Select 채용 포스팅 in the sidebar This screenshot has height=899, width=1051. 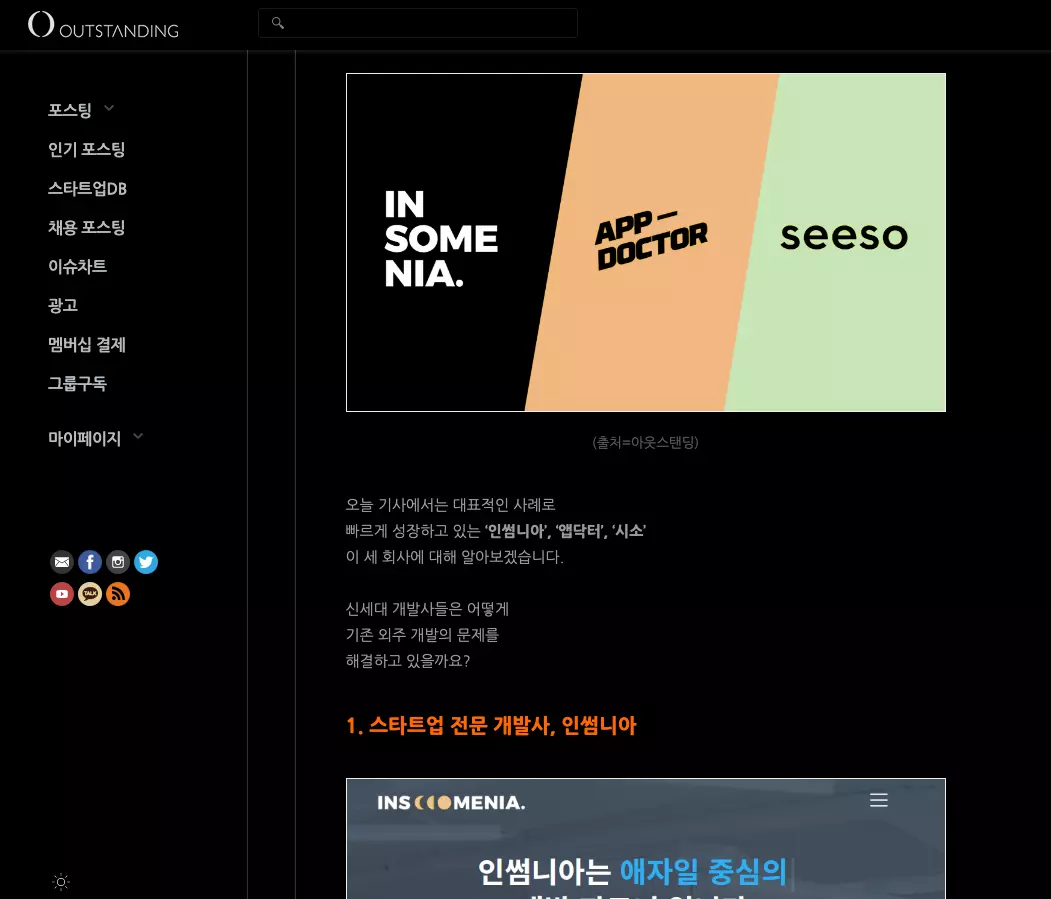(x=86, y=227)
